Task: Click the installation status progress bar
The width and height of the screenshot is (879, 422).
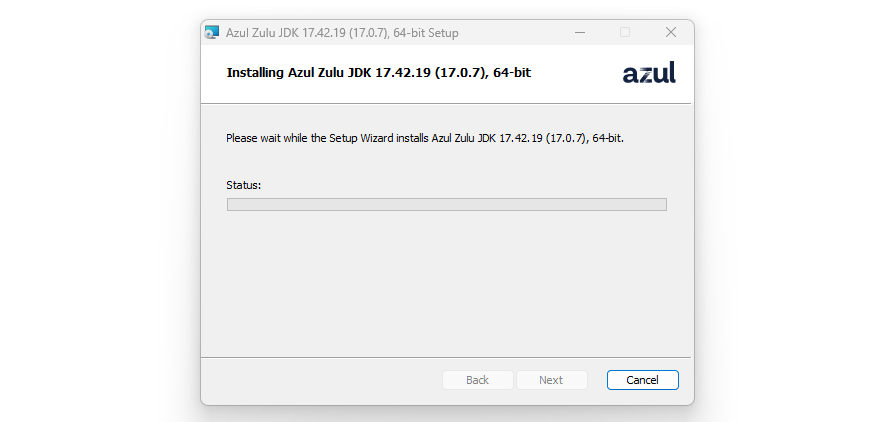Action: 447,205
